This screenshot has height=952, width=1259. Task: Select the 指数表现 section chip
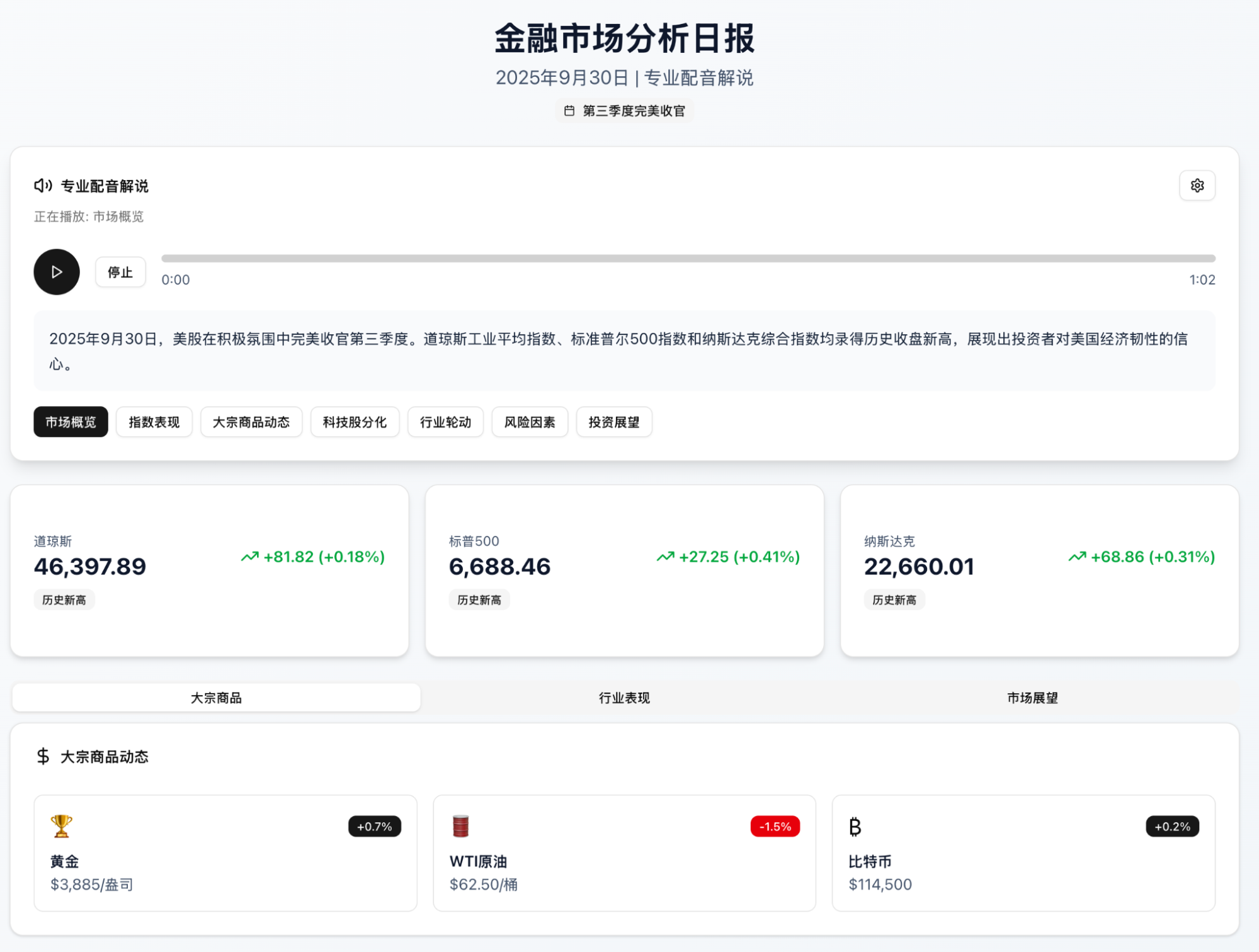(x=154, y=422)
